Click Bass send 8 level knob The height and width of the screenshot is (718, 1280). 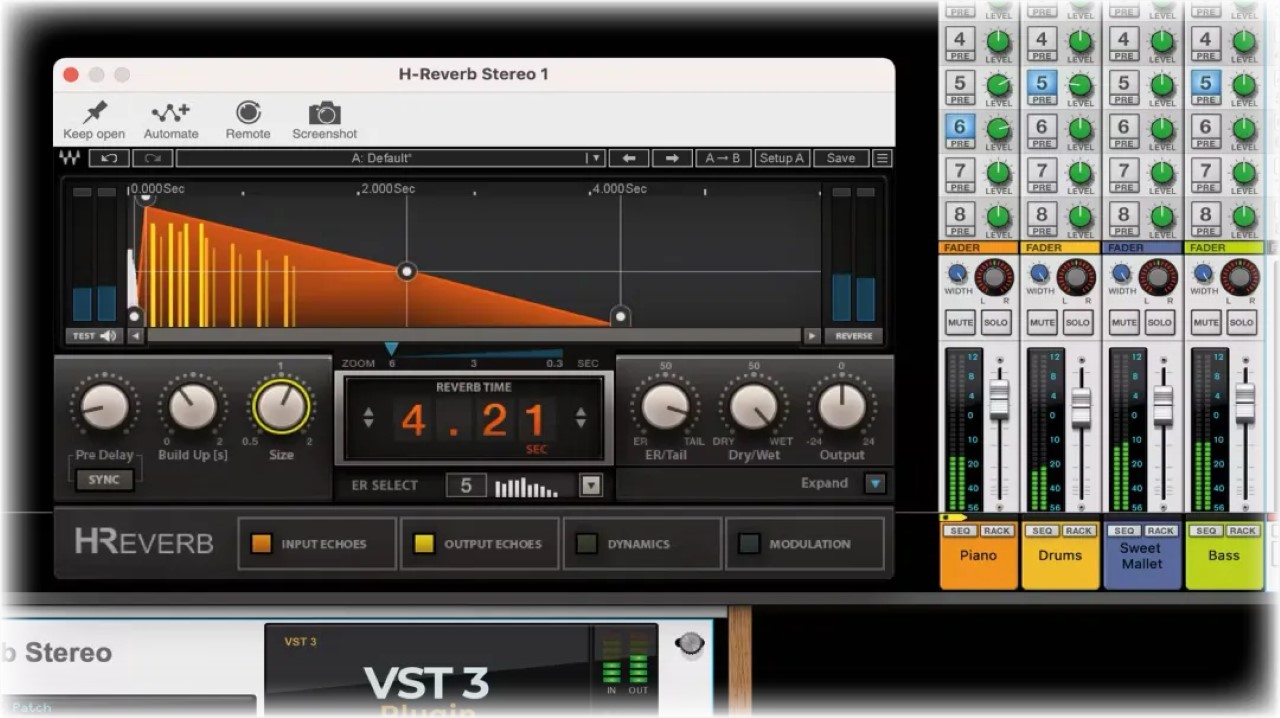tap(1244, 216)
